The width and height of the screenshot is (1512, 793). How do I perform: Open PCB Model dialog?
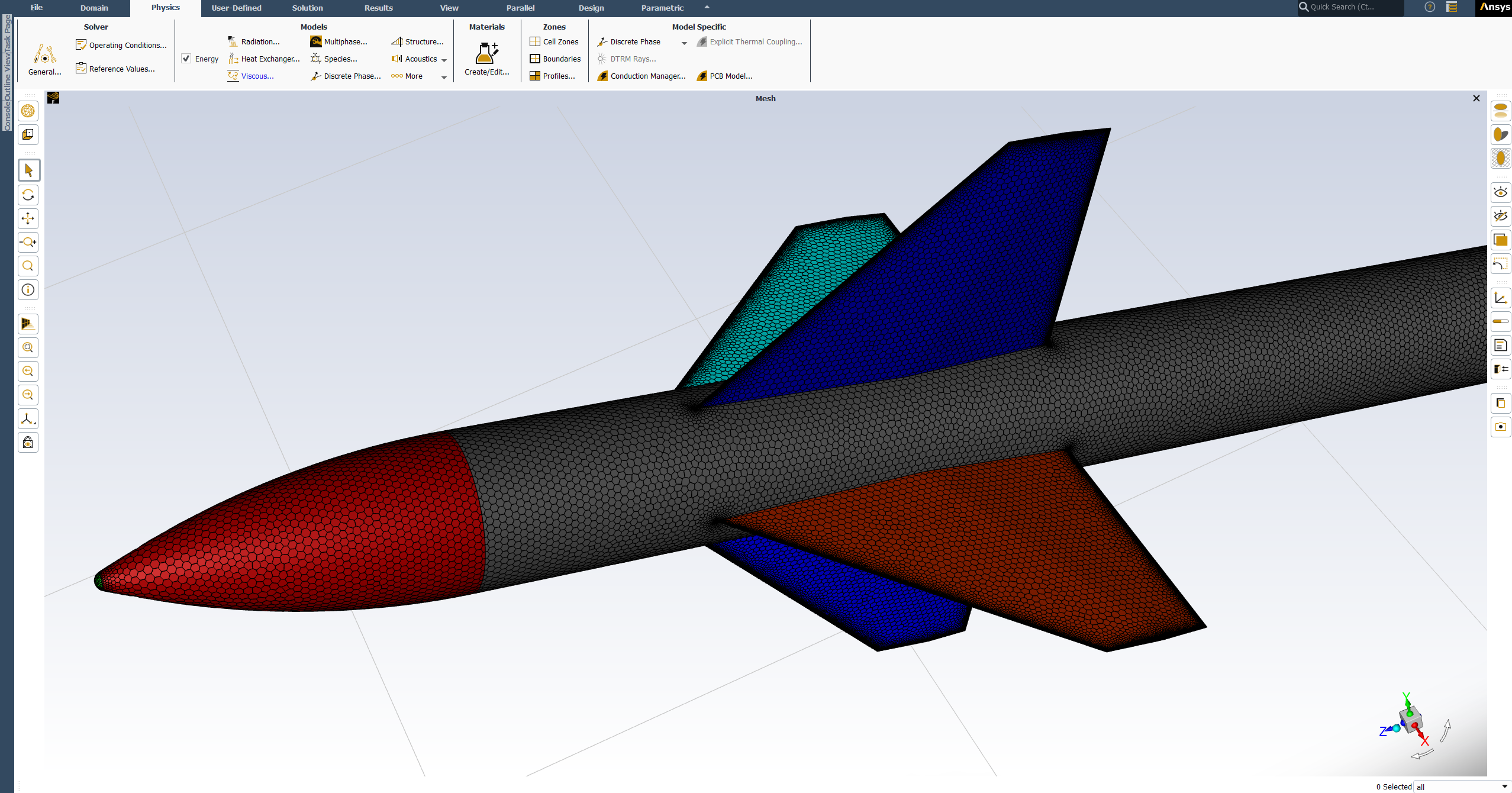(x=725, y=76)
